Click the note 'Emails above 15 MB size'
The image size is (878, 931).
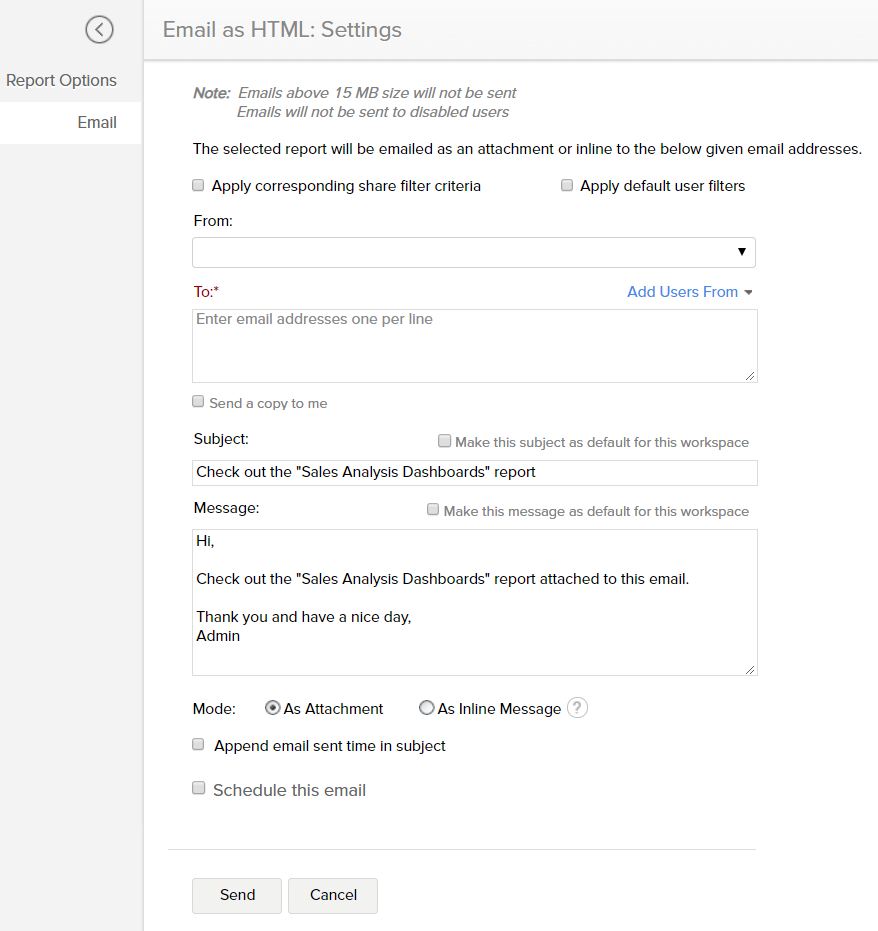tap(377, 93)
